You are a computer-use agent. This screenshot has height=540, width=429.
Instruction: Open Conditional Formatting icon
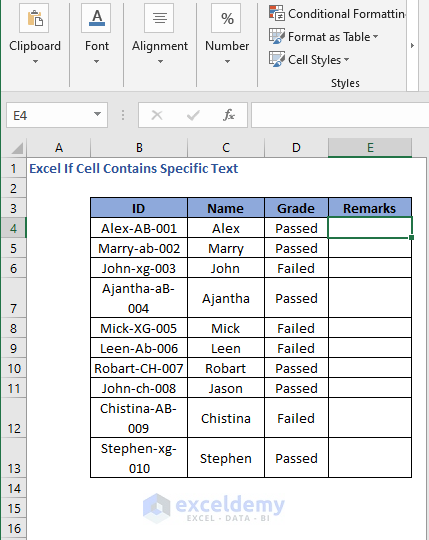tap(277, 13)
